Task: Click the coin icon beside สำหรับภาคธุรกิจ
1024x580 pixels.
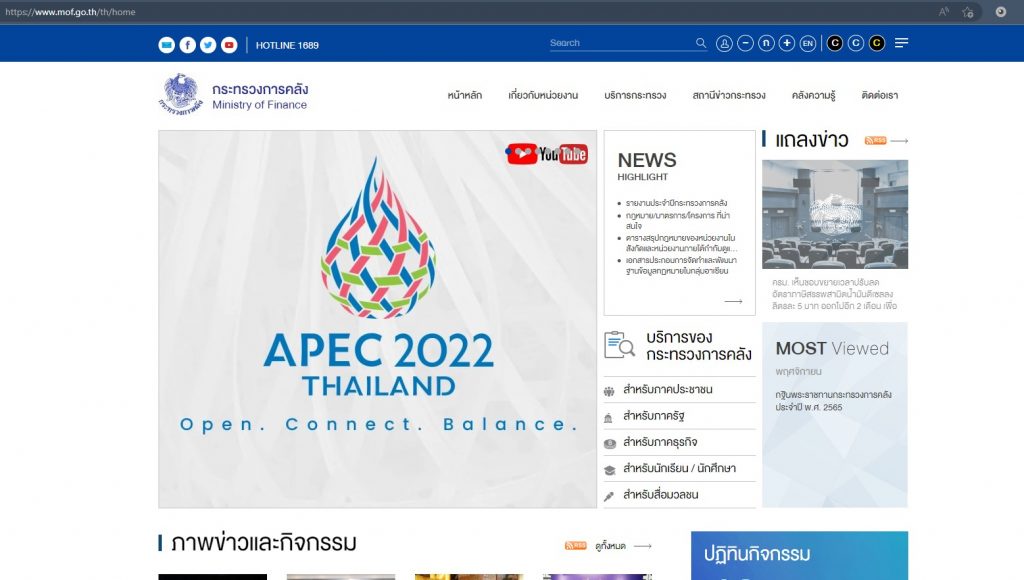Action: point(609,444)
